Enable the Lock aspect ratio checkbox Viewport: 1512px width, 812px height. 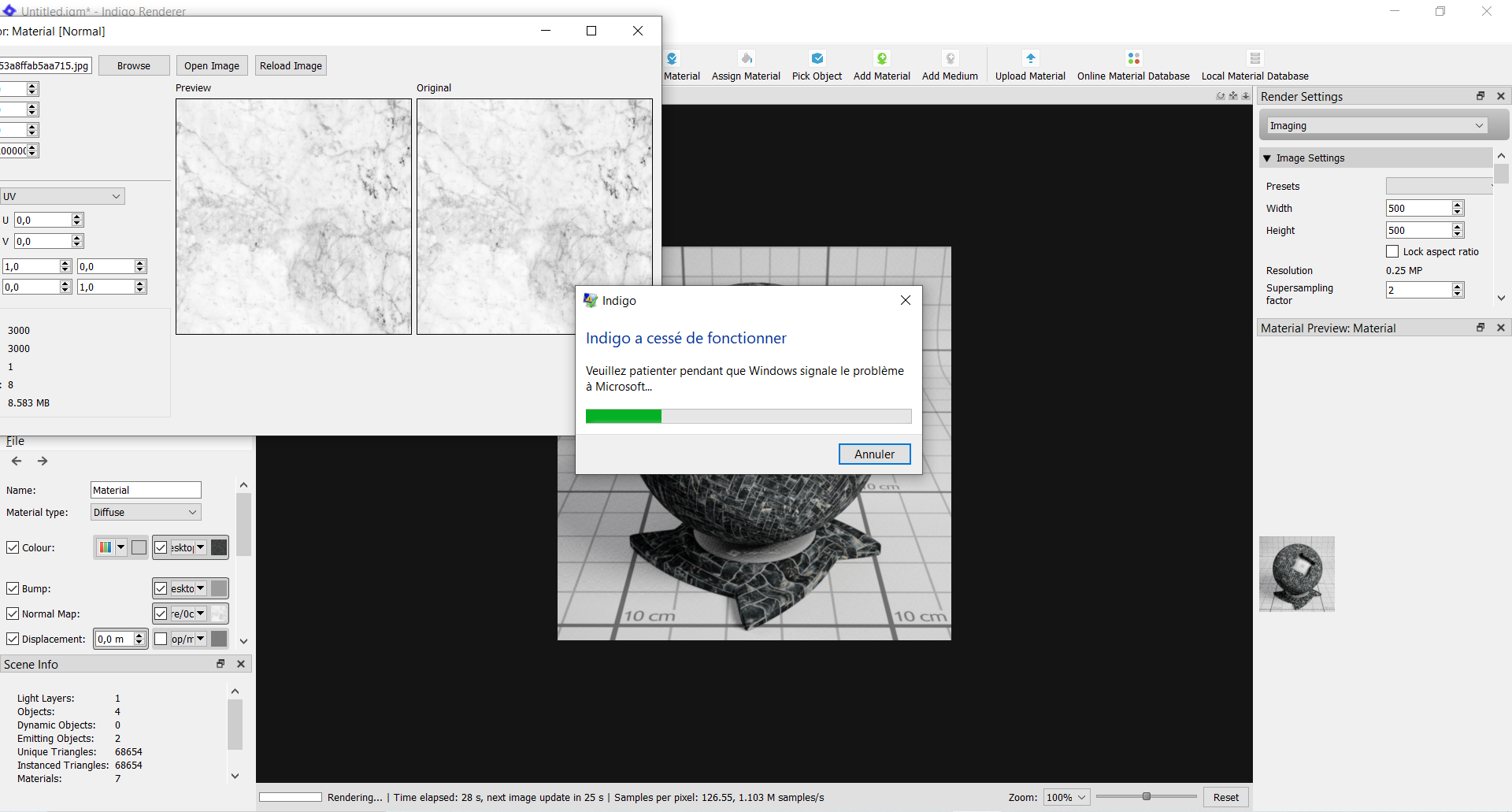point(1392,252)
